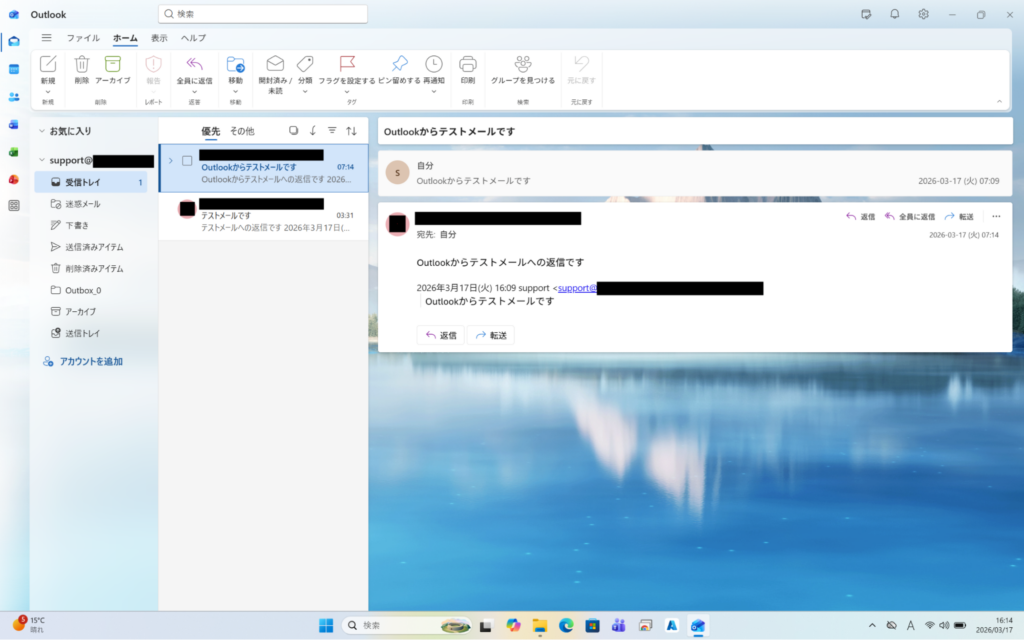Click the アーカイブ (Archive) ribbon icon
Image resolution: width=1024 pixels, height=640 pixels.
click(112, 65)
